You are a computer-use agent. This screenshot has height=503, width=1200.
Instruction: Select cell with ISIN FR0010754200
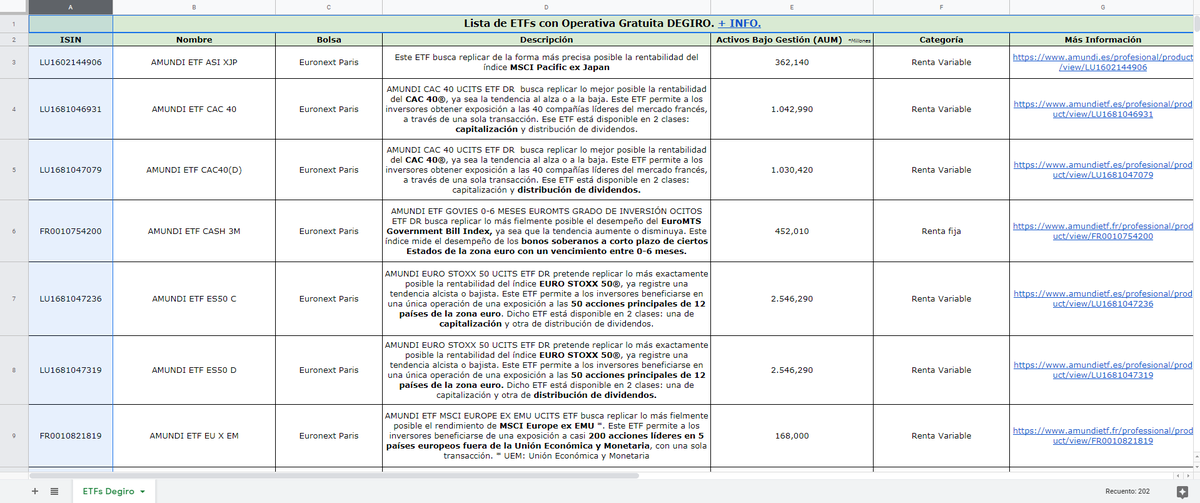click(71, 231)
